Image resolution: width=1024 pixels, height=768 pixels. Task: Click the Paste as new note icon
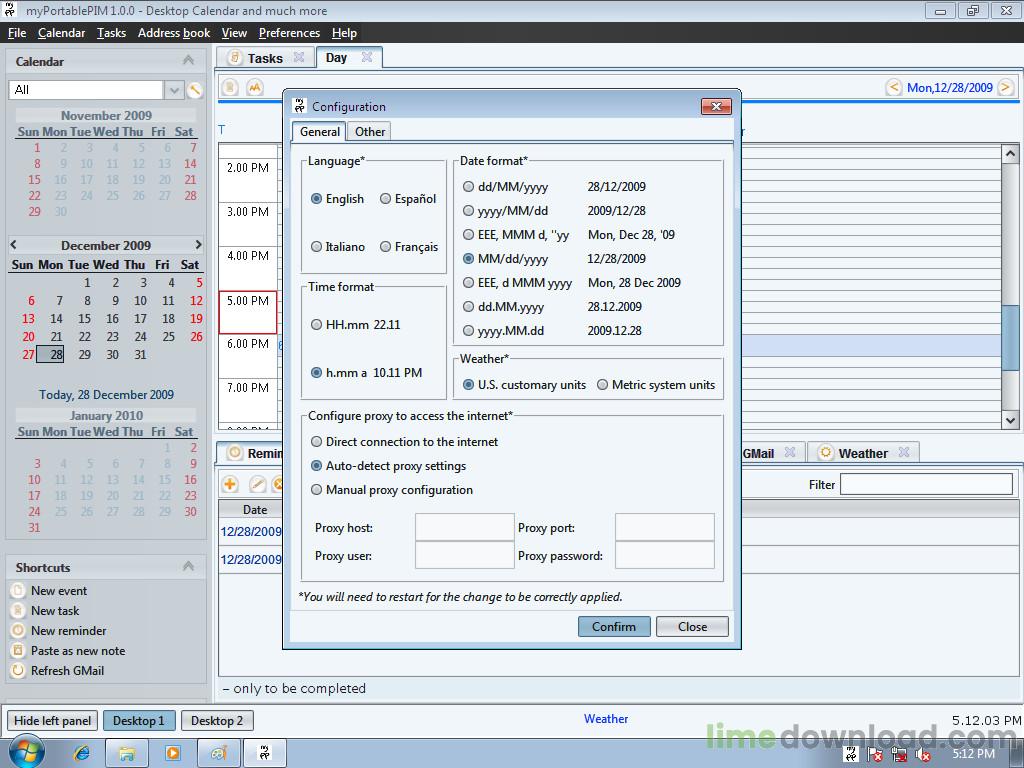(x=18, y=651)
